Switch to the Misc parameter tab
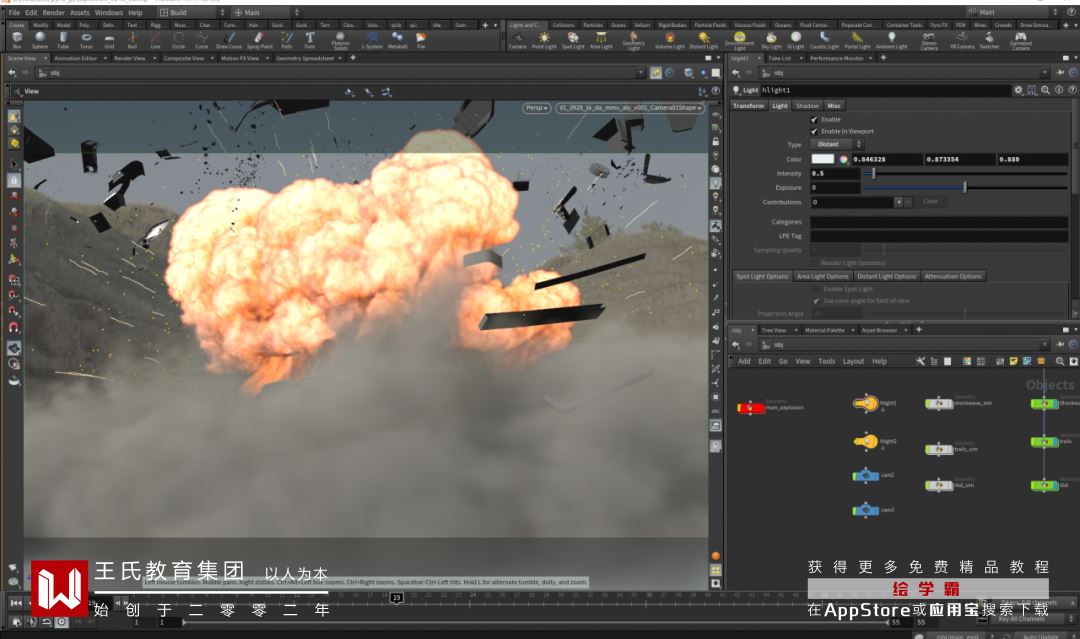 pos(833,105)
